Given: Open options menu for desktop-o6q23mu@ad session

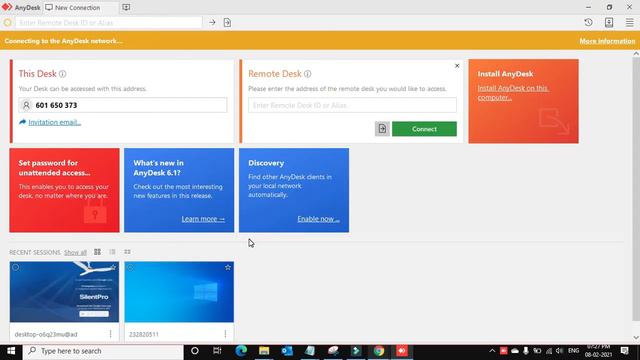Looking at the screenshot, I should [110, 334].
